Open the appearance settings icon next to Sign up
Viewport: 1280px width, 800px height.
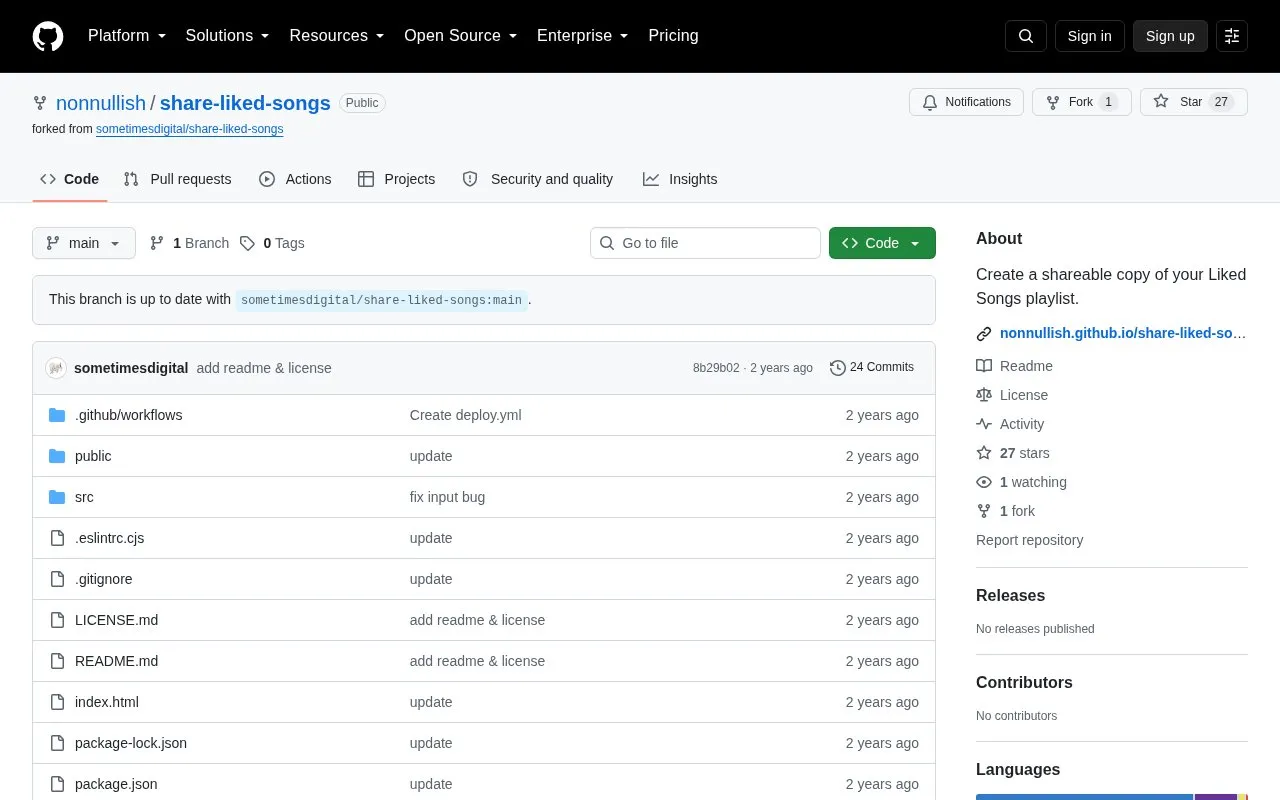(x=1232, y=36)
